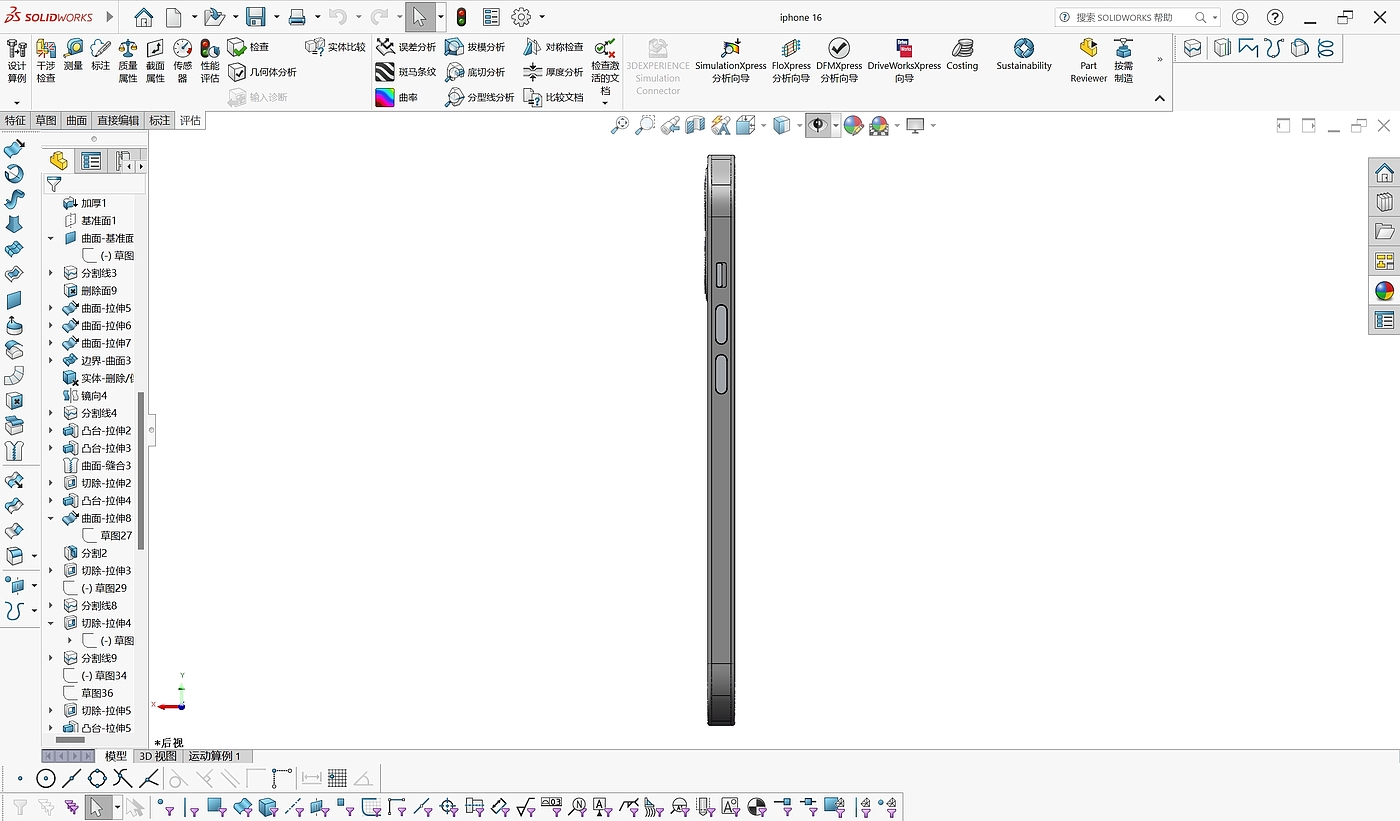The height and width of the screenshot is (821, 1400).
Task: Click the 测量 measure tool
Action: [x=73, y=55]
